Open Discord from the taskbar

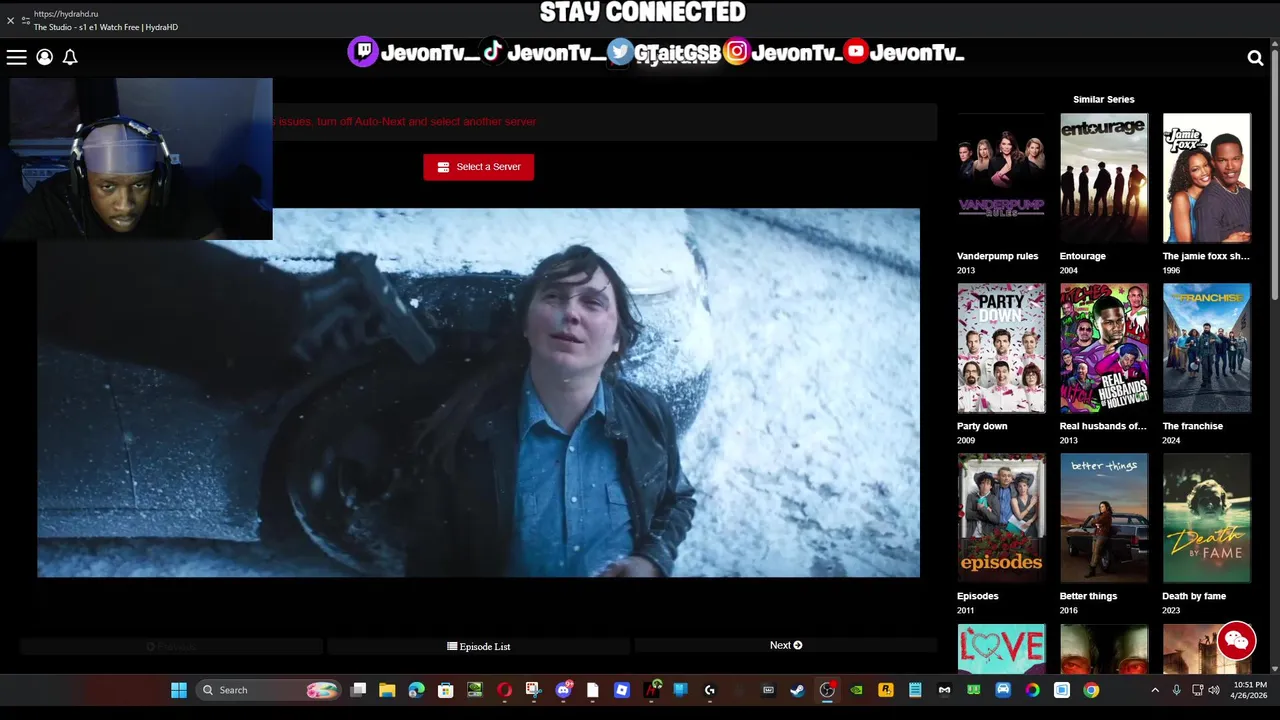click(x=563, y=690)
